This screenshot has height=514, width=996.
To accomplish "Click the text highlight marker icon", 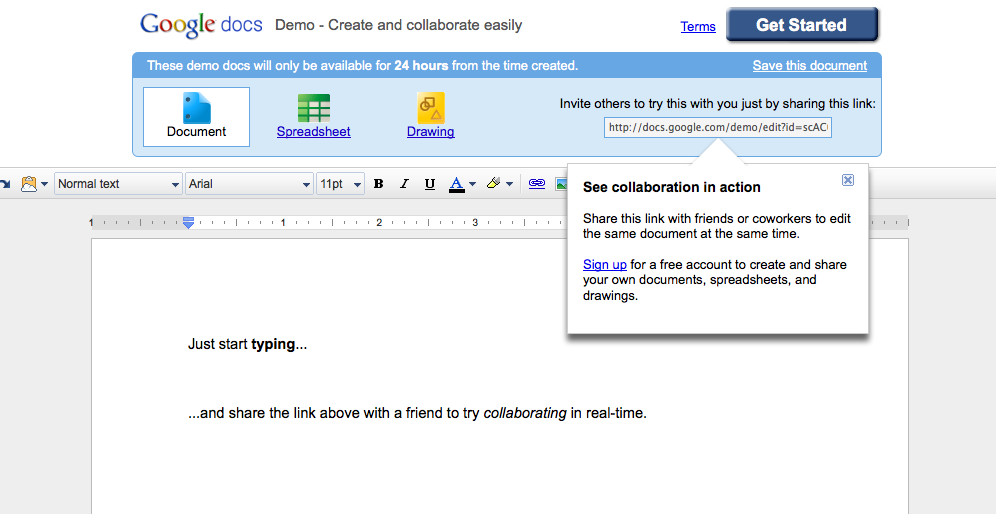I will (x=493, y=184).
